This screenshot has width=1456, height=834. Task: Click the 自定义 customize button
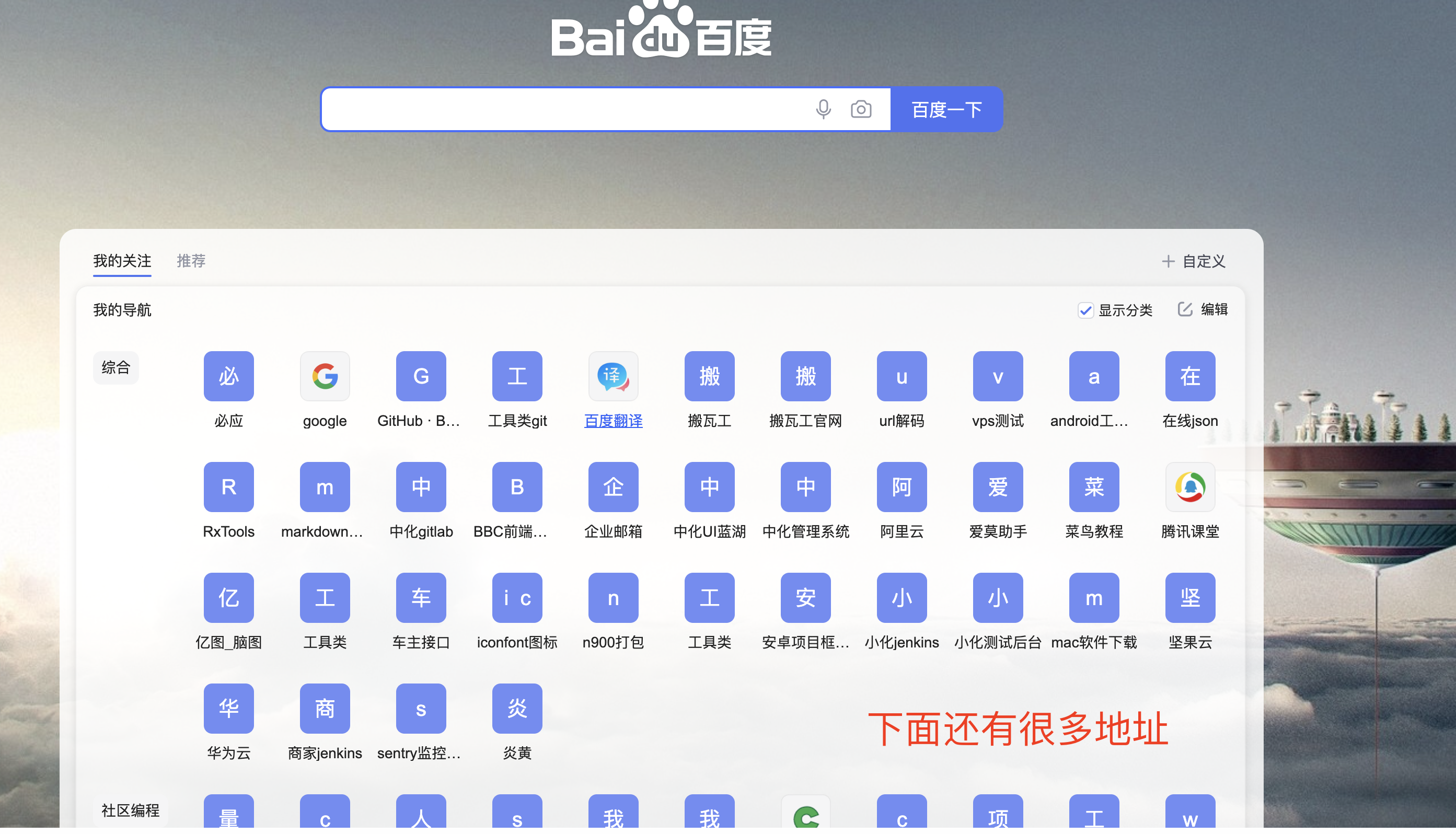coord(1194,262)
